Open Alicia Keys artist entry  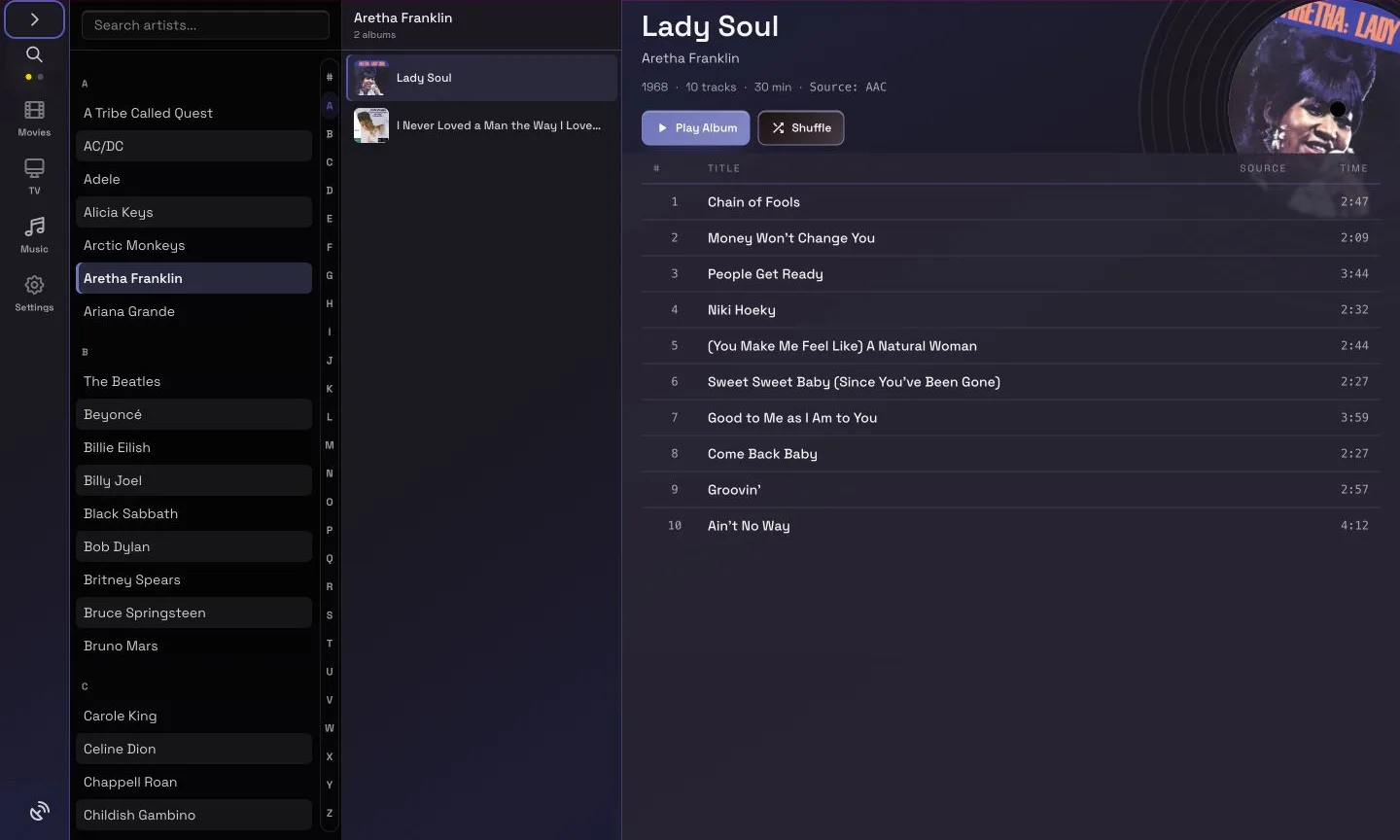[193, 212]
